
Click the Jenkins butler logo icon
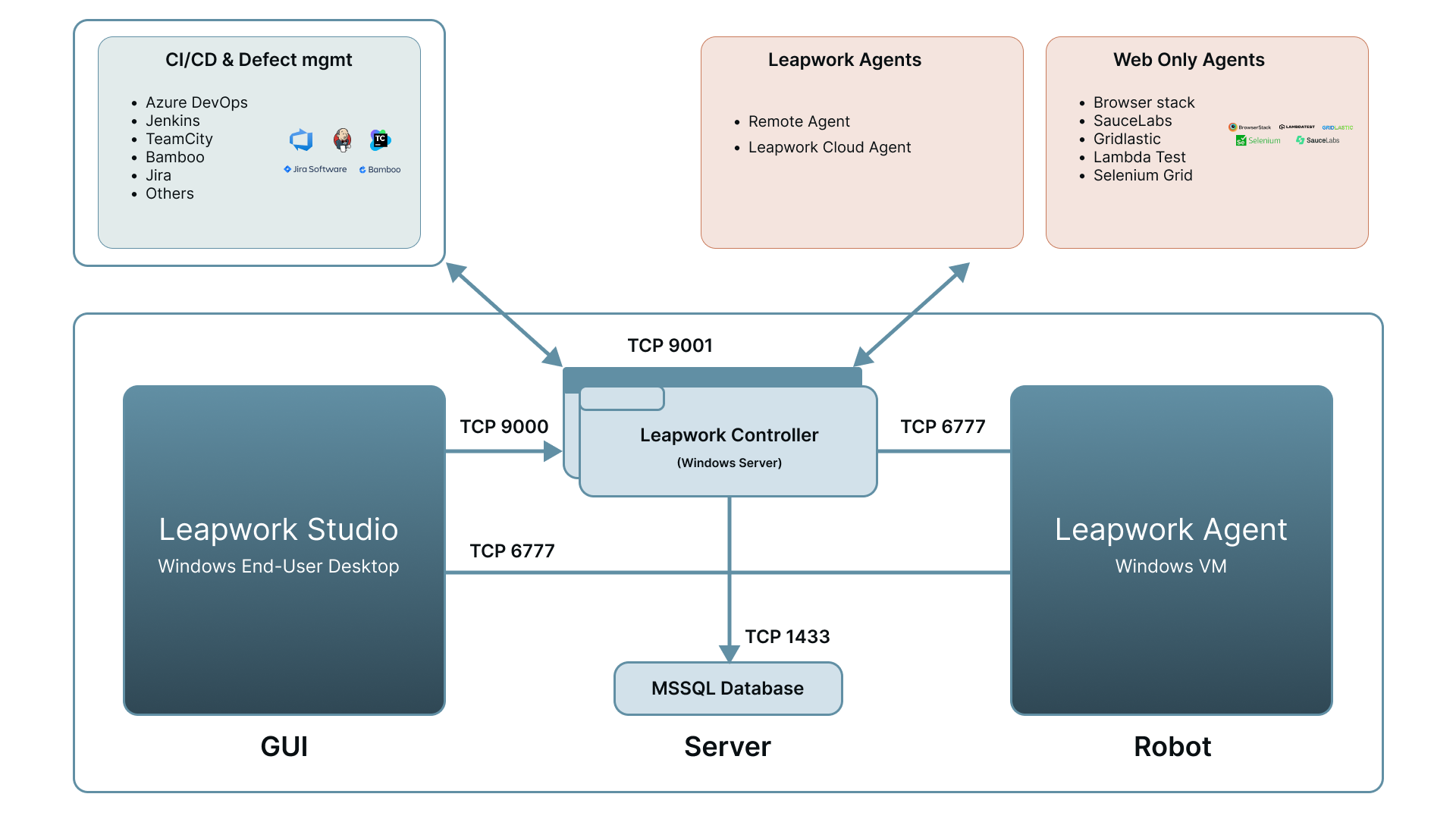click(343, 140)
